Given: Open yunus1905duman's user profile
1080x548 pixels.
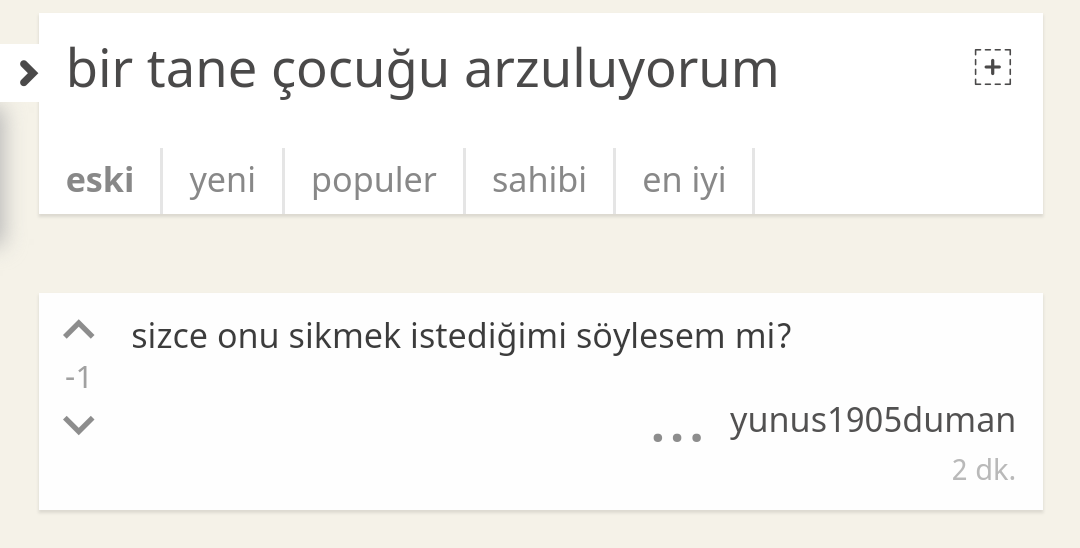Looking at the screenshot, I should click(x=872, y=420).
